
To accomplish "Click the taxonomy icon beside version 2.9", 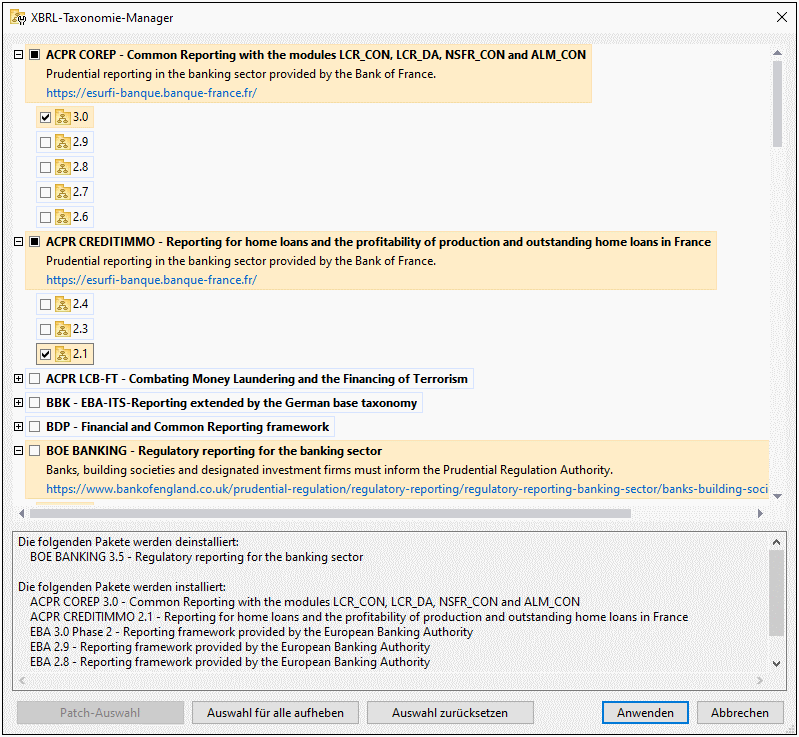I will [x=63, y=142].
